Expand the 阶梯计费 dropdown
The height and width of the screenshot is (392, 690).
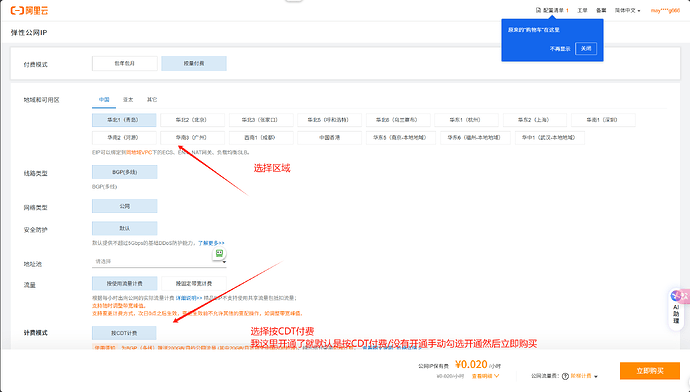click(584, 377)
